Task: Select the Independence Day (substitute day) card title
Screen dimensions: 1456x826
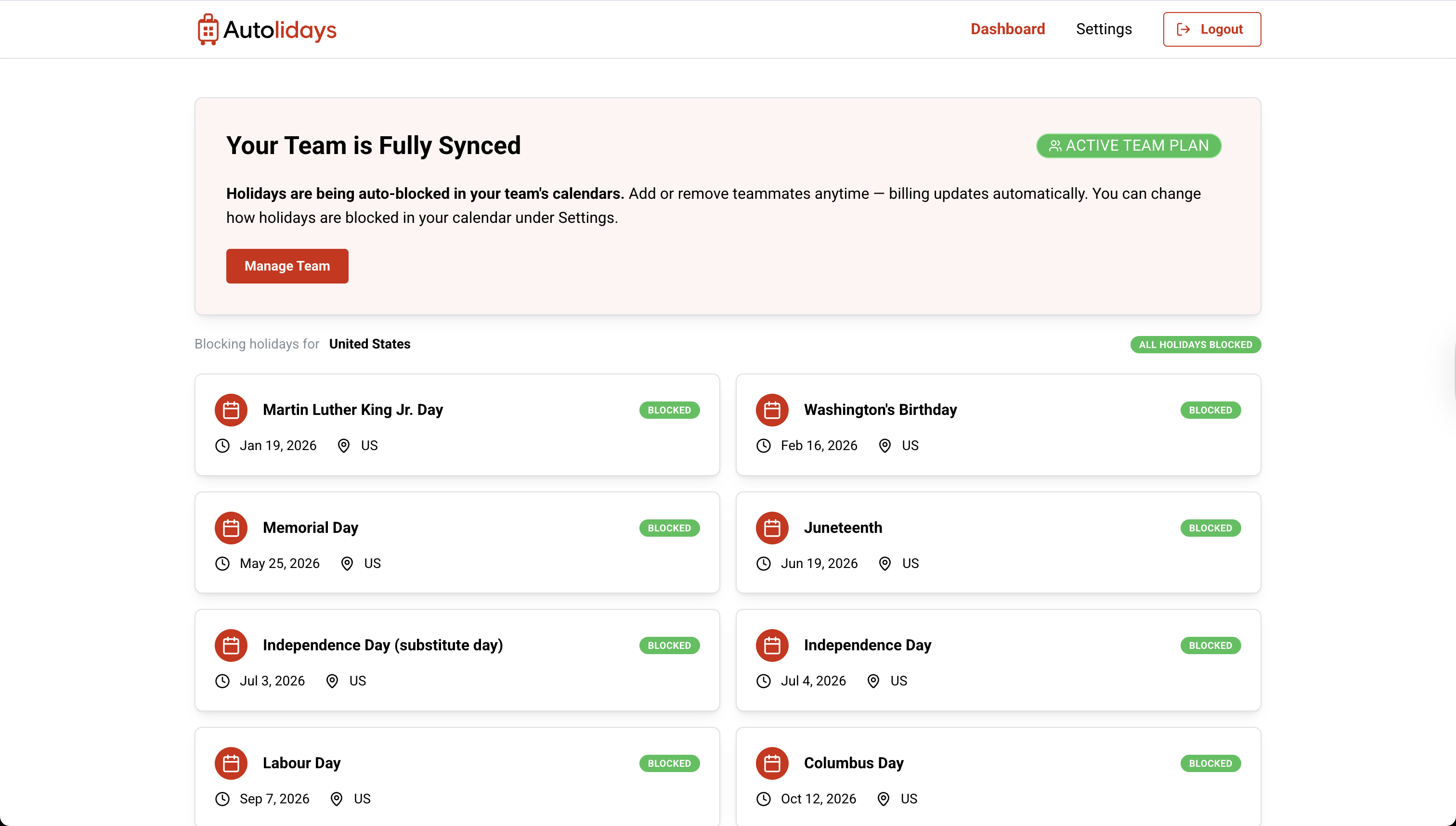Action: coord(382,645)
